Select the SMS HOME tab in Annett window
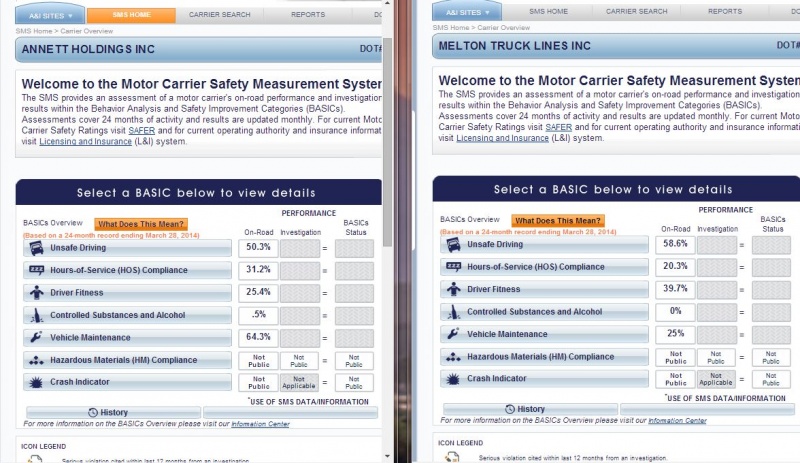The width and height of the screenshot is (800, 463). pyautogui.click(x=131, y=15)
